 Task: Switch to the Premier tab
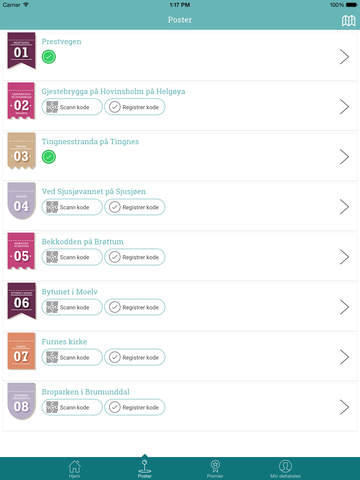[x=215, y=468]
